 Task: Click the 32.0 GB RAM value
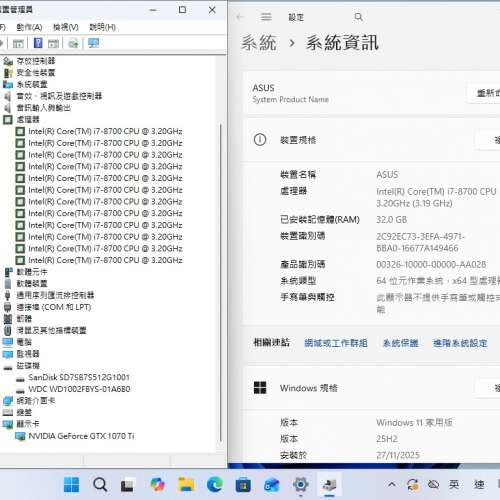point(392,220)
